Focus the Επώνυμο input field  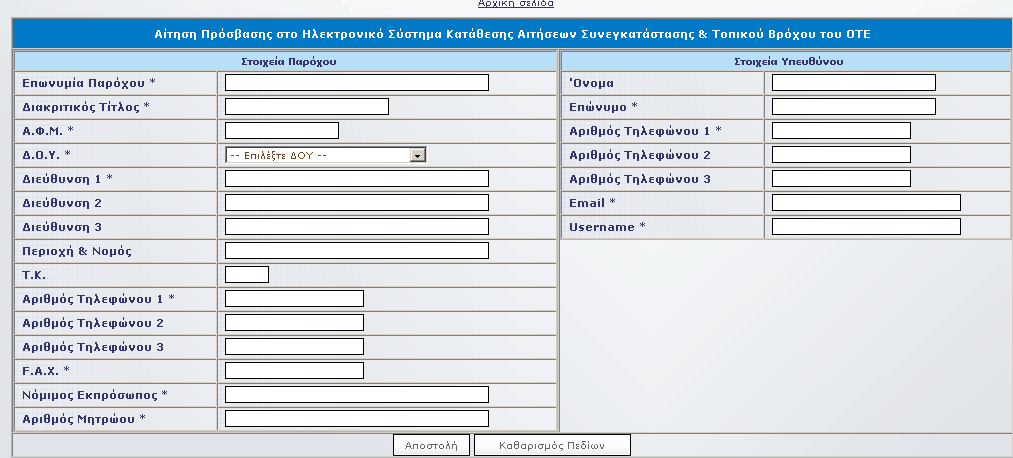853,107
